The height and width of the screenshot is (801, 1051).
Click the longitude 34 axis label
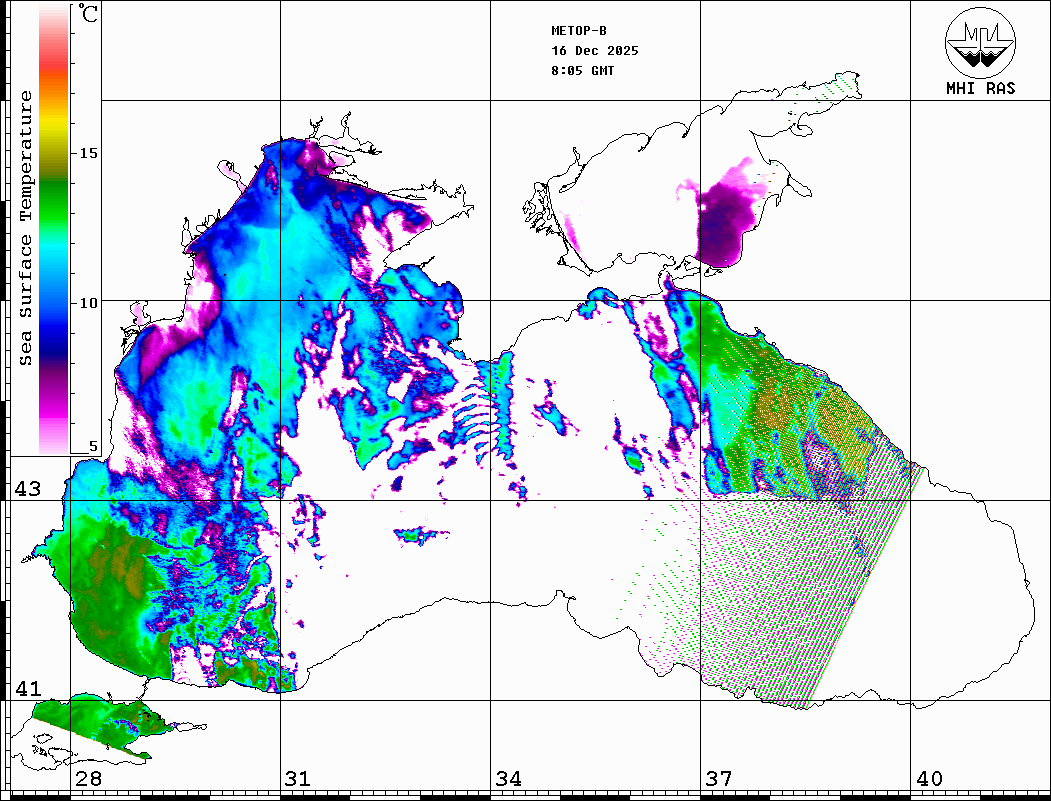click(508, 779)
